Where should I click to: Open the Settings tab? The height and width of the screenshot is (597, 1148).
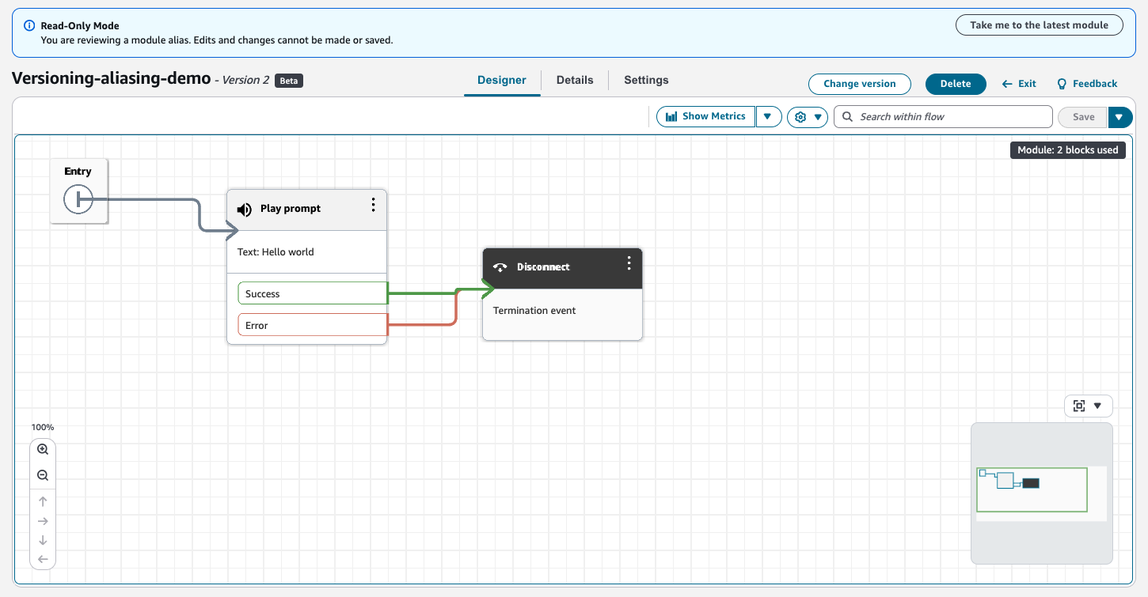click(x=645, y=80)
